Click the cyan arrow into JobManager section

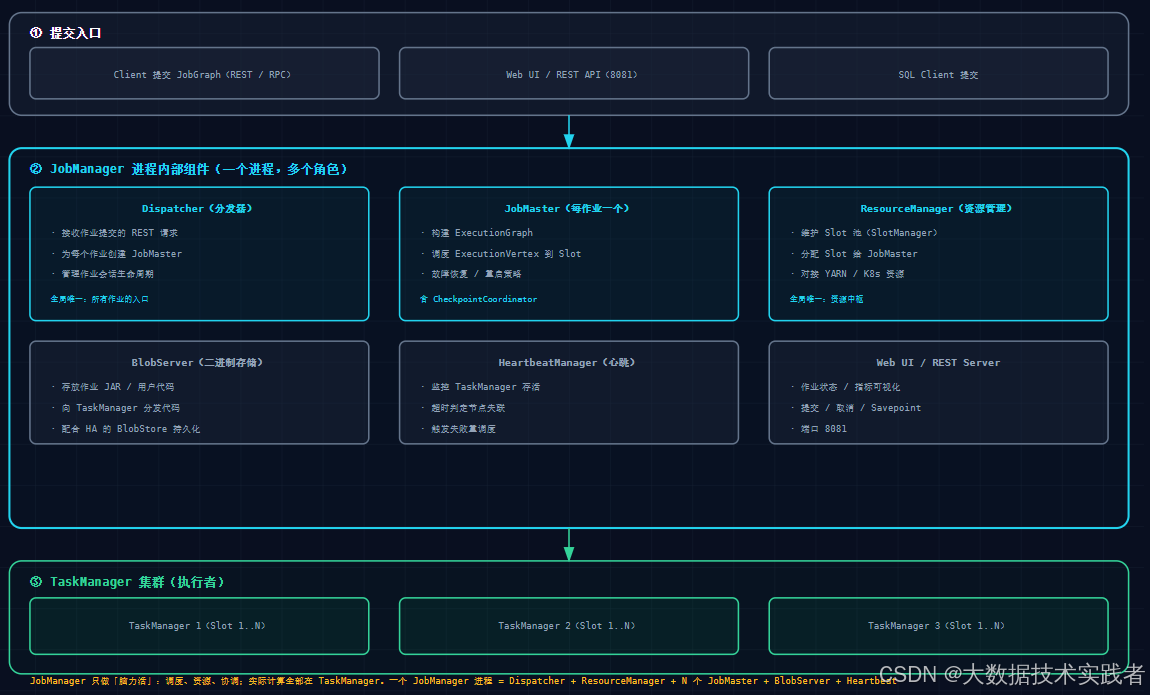(568, 132)
